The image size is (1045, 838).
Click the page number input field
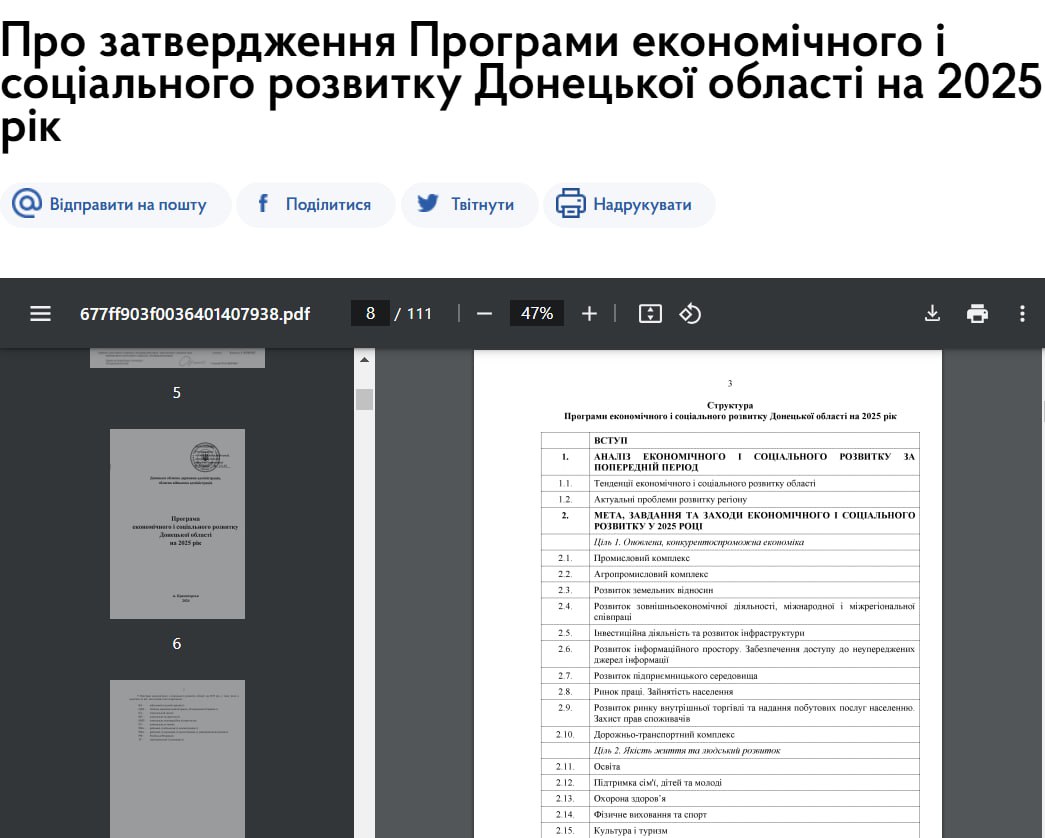click(x=370, y=314)
